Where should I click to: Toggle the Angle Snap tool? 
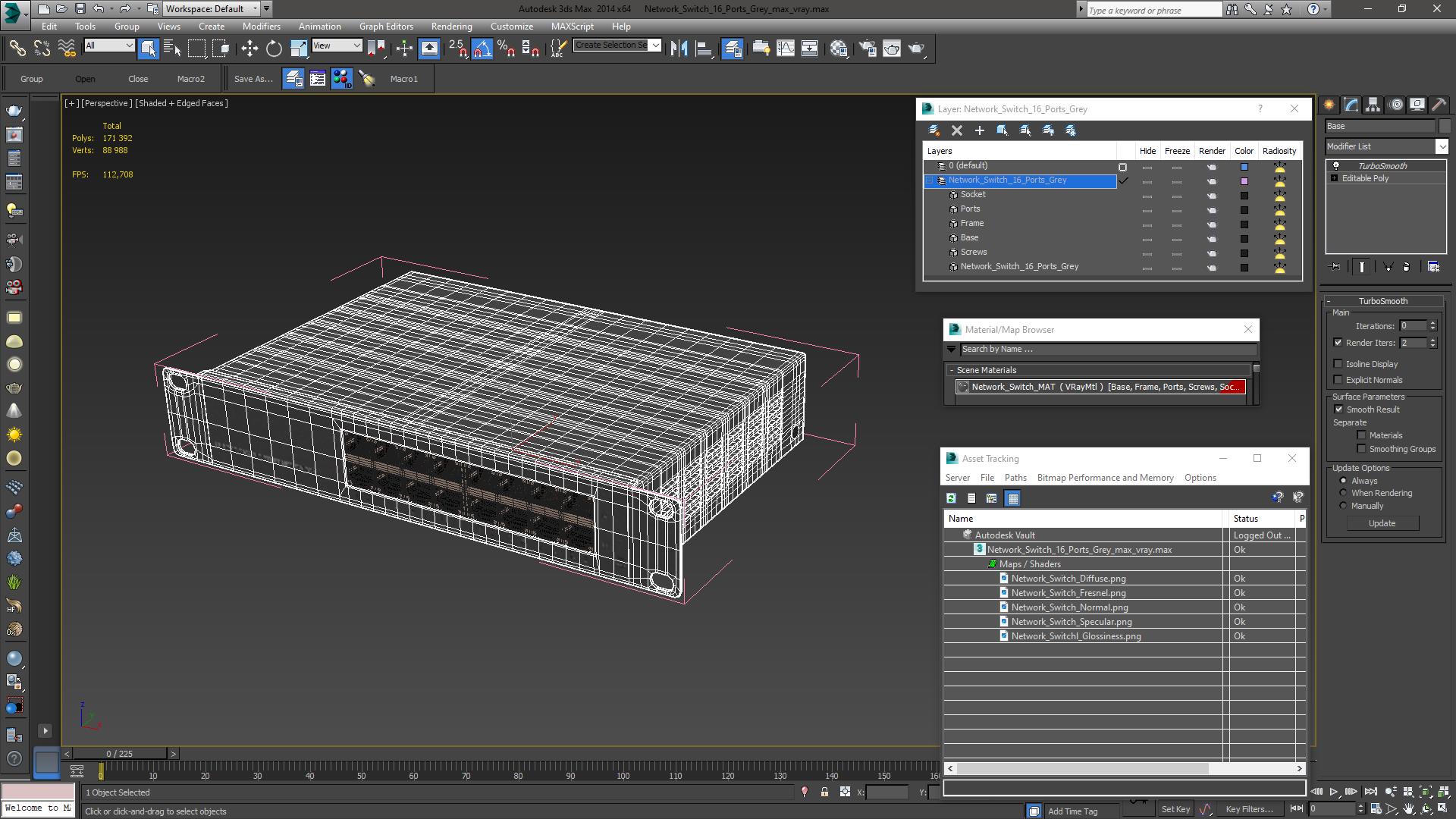click(x=482, y=49)
